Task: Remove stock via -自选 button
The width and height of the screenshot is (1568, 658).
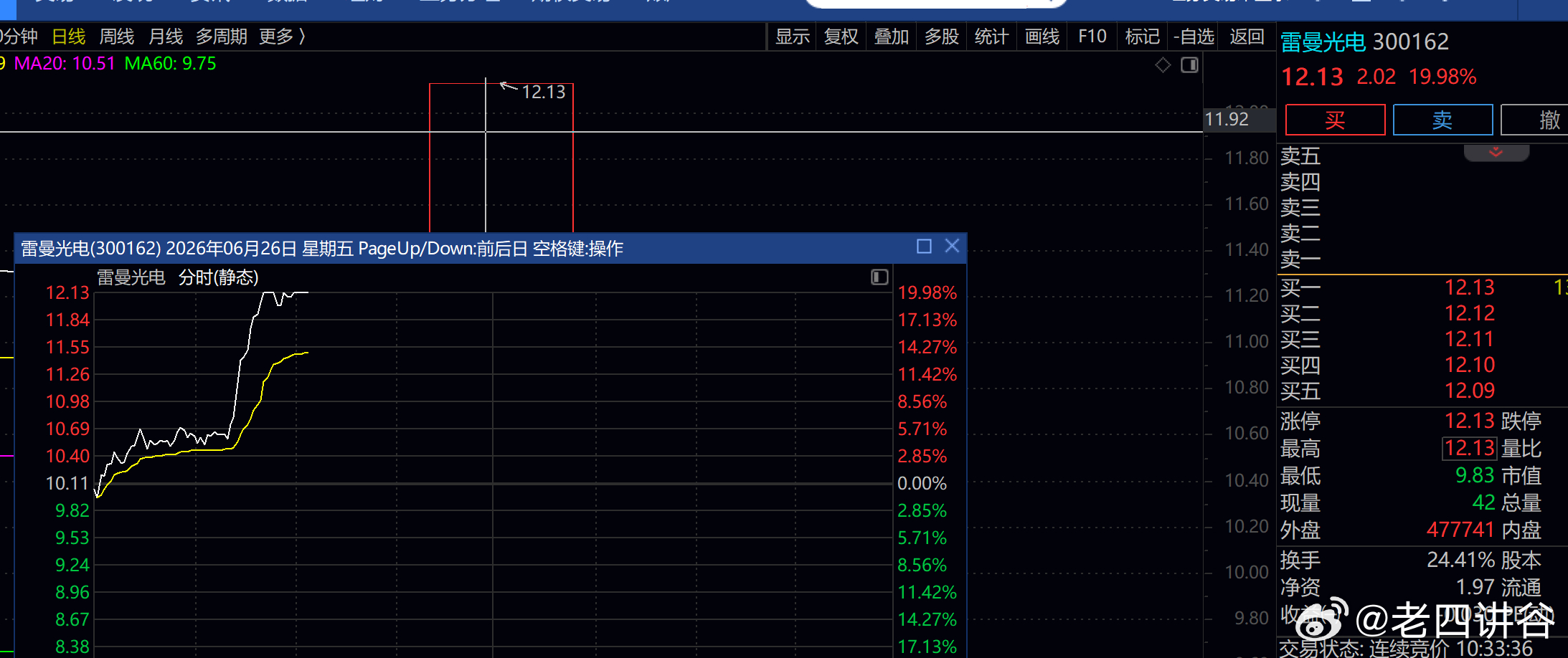Action: pyautogui.click(x=1194, y=37)
